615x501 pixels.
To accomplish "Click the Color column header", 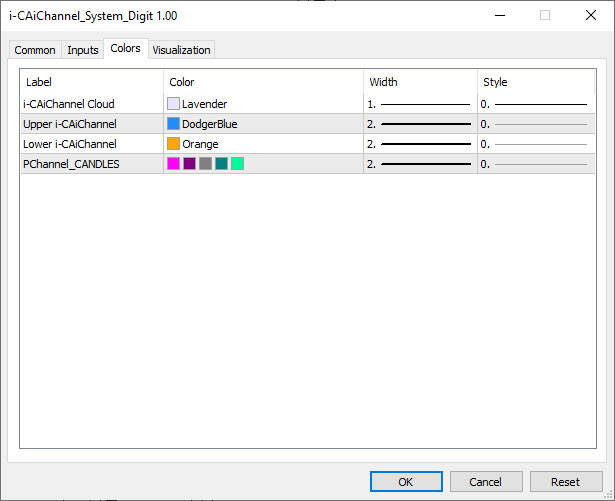I will (x=263, y=82).
